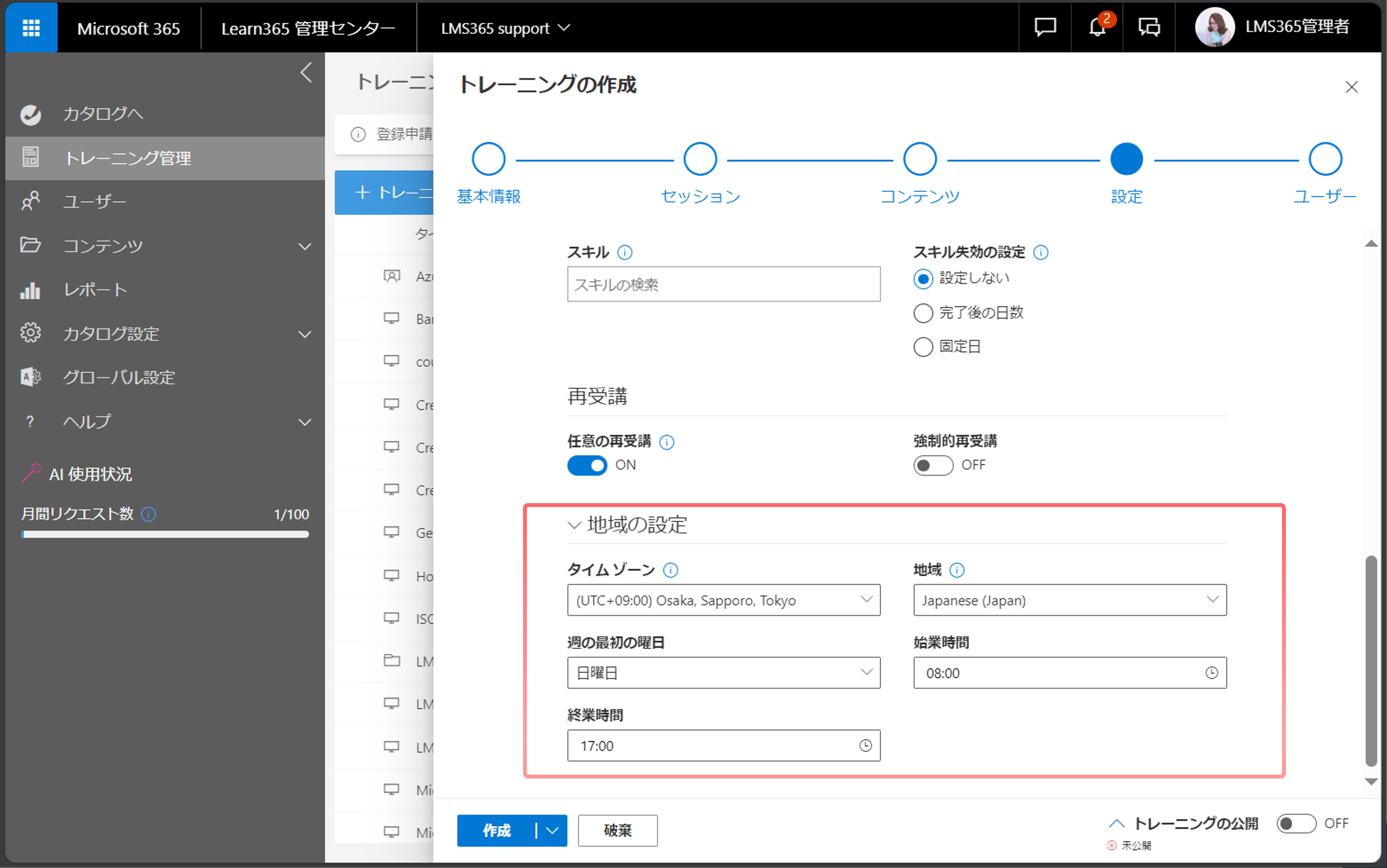The image size is (1387, 868).
Task: Close the トレーニングの作成 panel
Action: 1351,87
